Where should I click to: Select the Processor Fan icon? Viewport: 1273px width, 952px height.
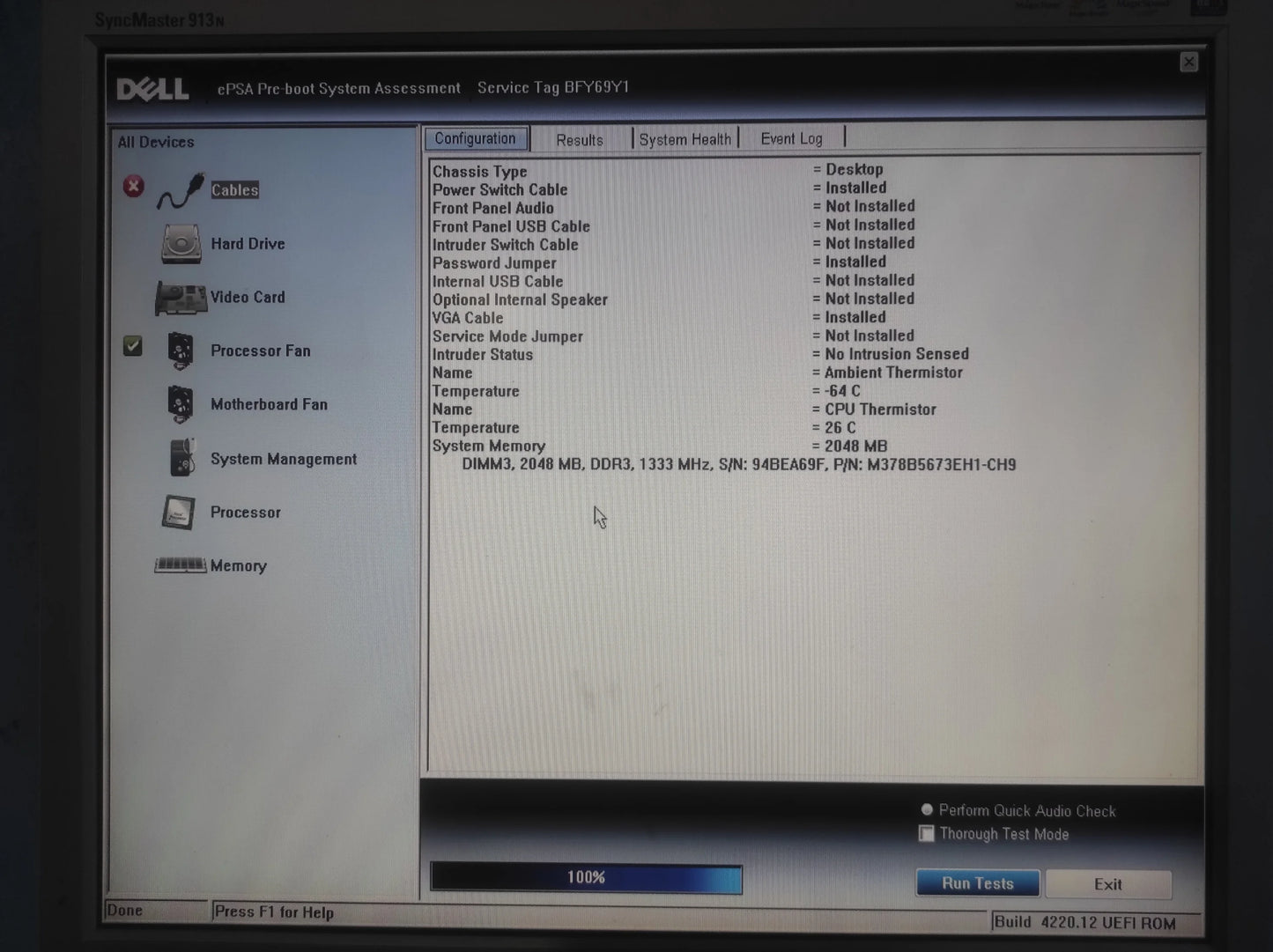tap(181, 351)
